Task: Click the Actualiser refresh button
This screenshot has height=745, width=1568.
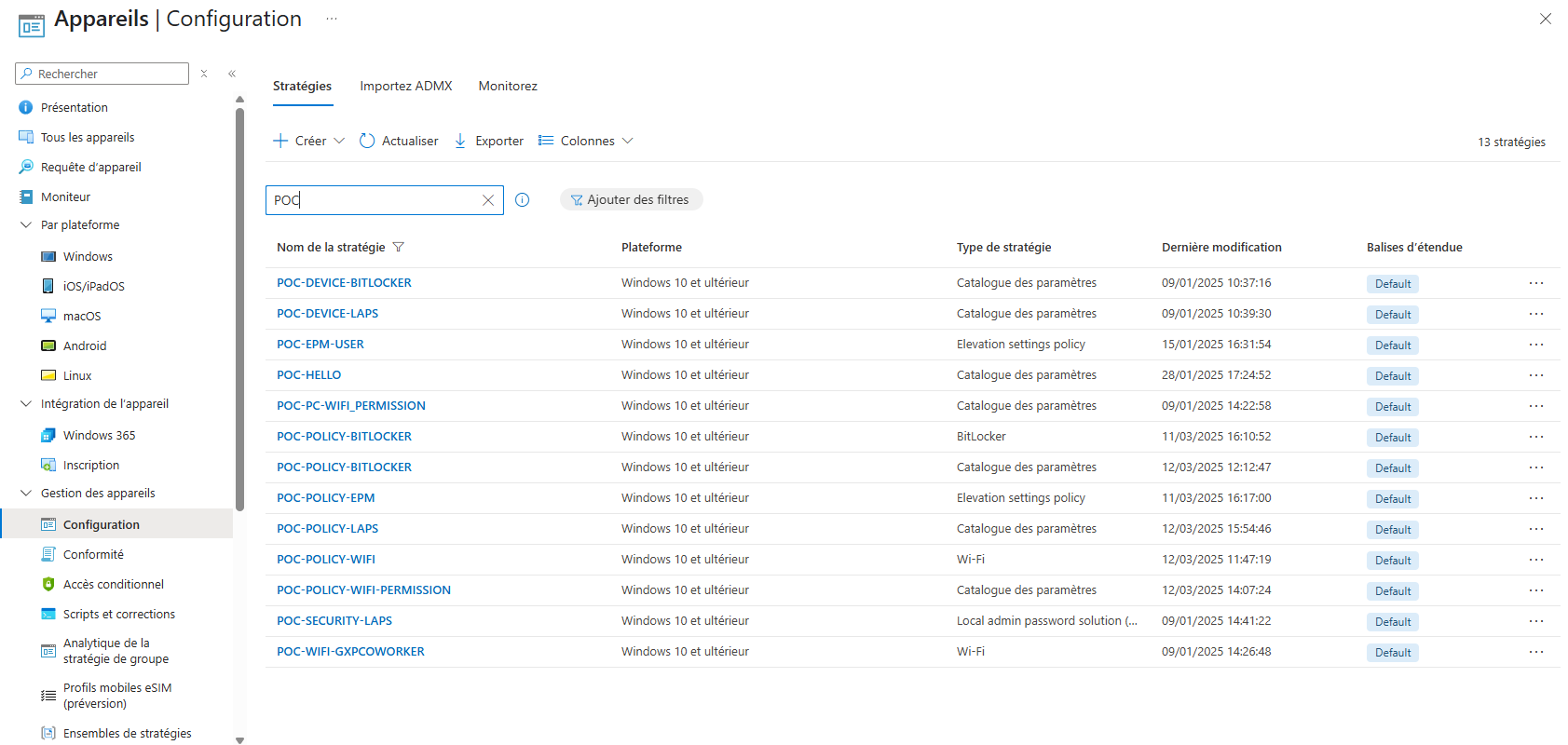Action: pyautogui.click(x=399, y=142)
